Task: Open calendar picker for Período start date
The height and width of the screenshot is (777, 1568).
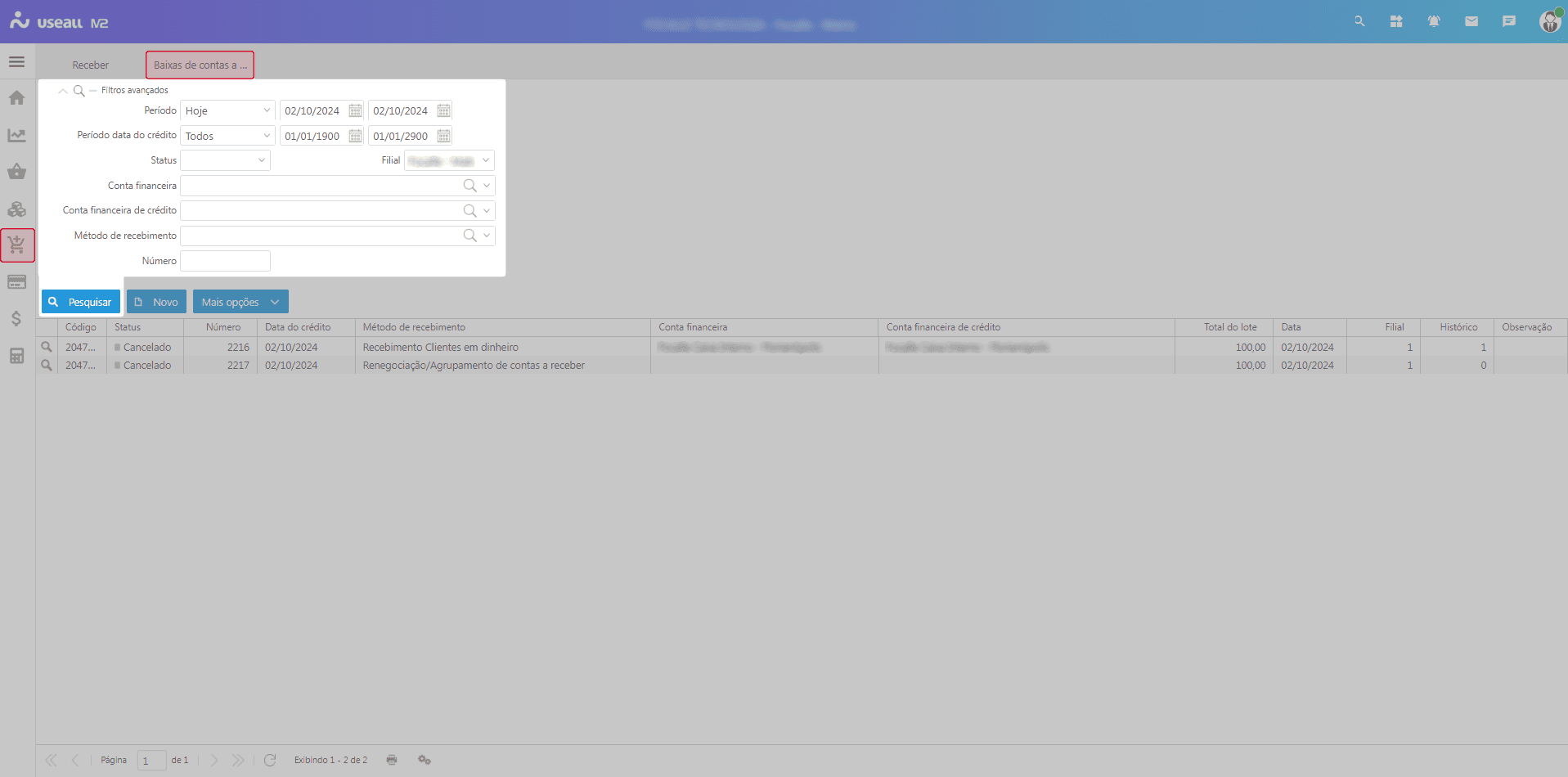Action: click(x=355, y=110)
